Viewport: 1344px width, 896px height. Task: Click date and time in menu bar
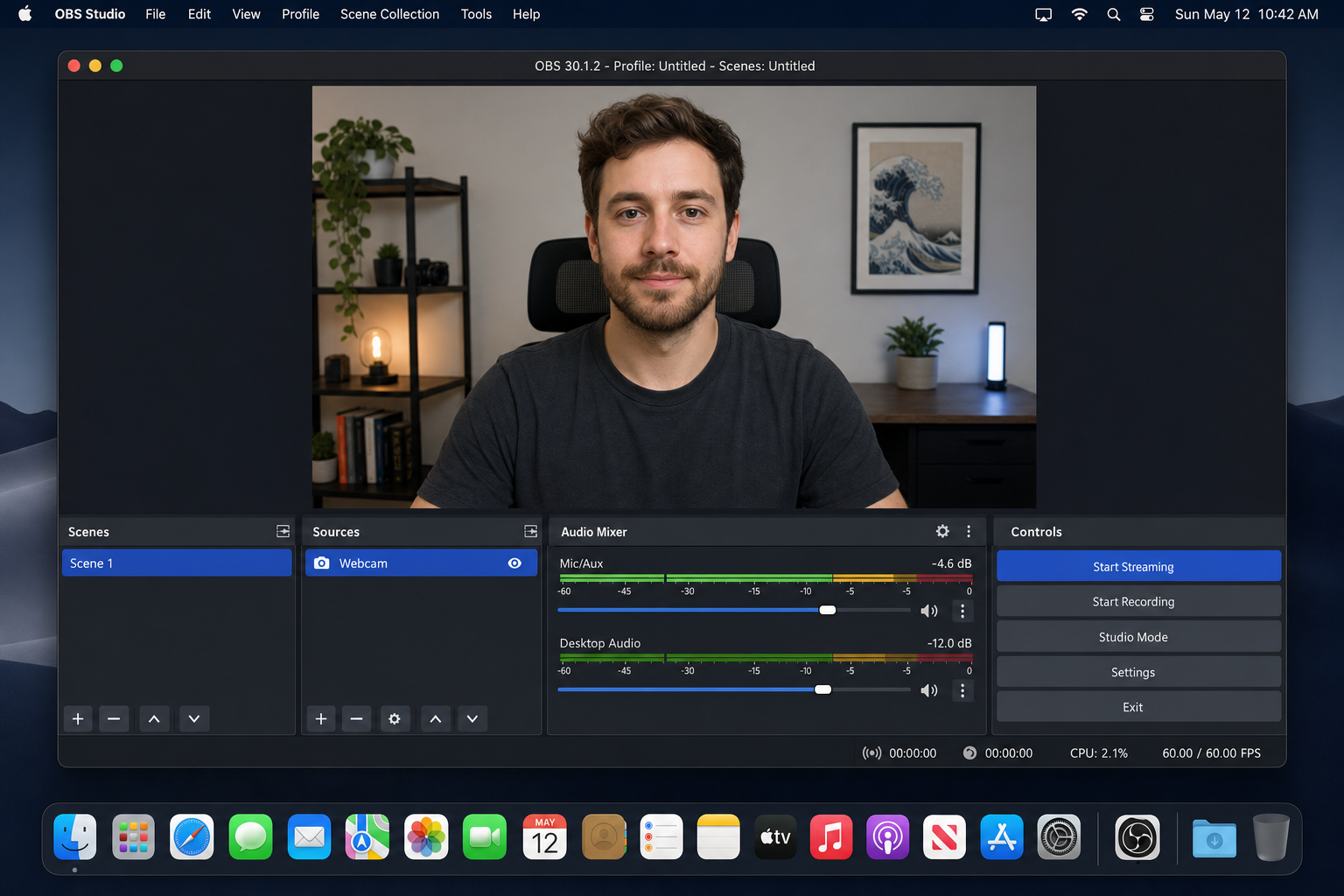pyautogui.click(x=1246, y=14)
